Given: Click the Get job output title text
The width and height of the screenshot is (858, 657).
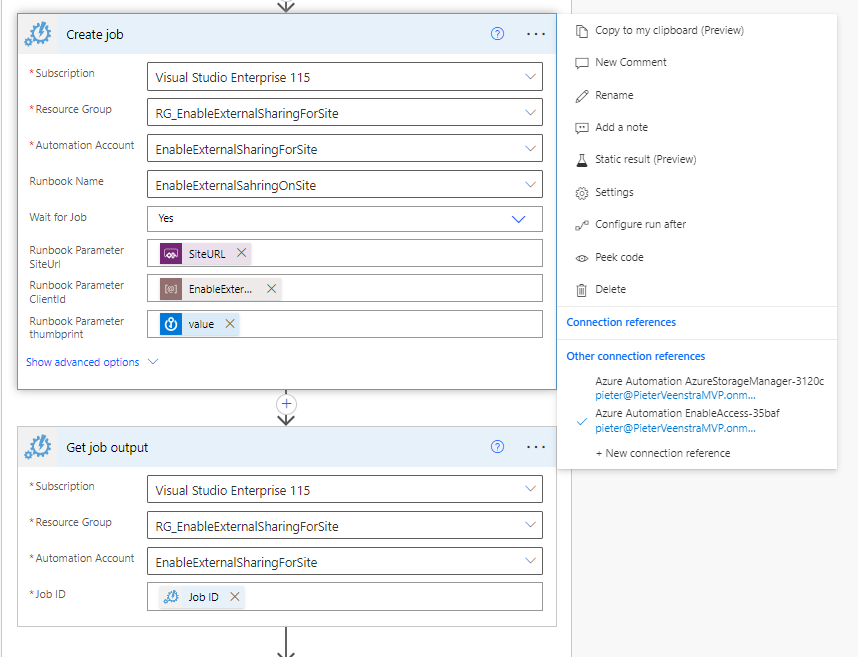Looking at the screenshot, I should click(x=107, y=447).
